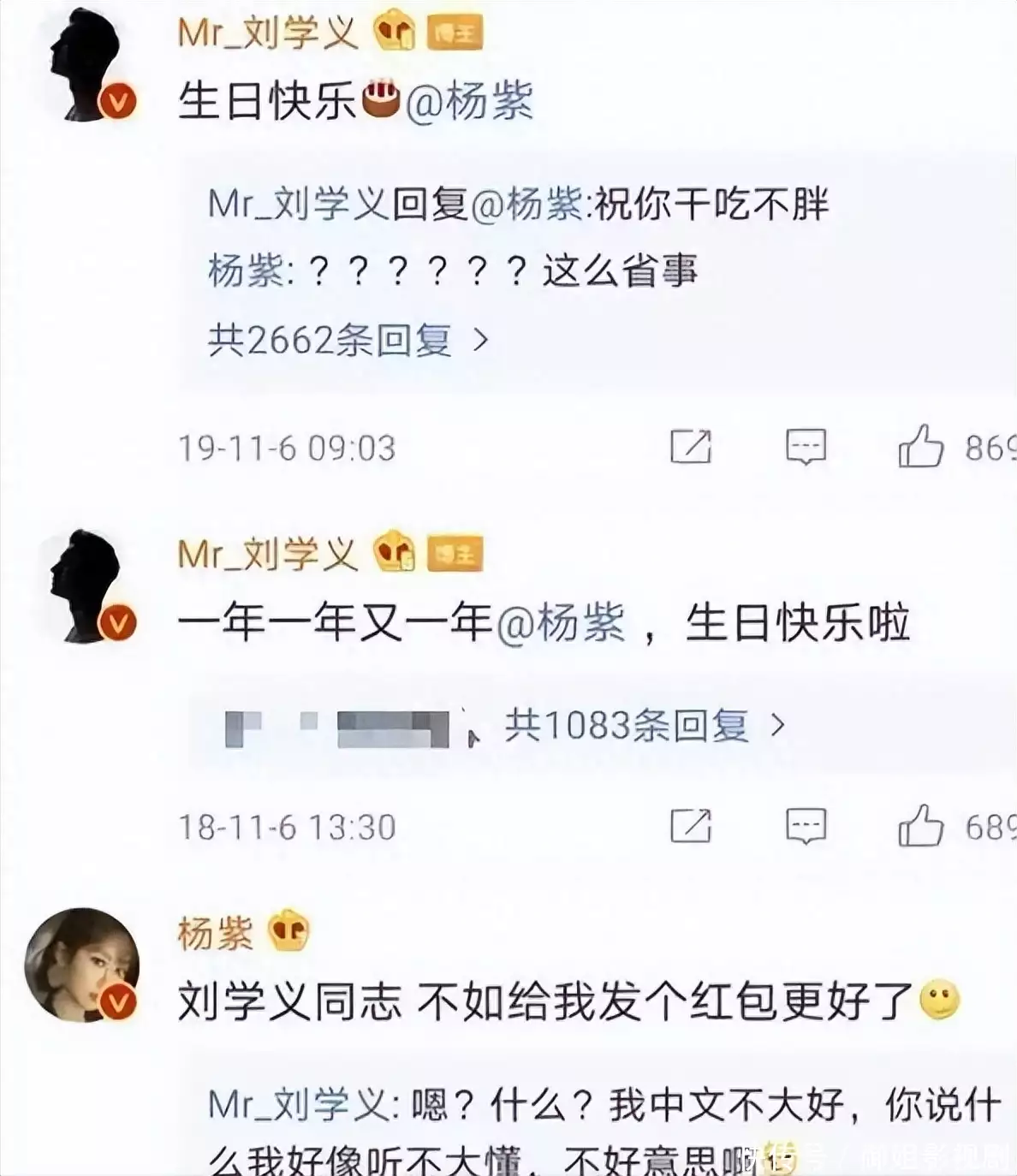Tap 博主 badge on first comment
Screen dimensions: 1017x1176
(x=455, y=34)
